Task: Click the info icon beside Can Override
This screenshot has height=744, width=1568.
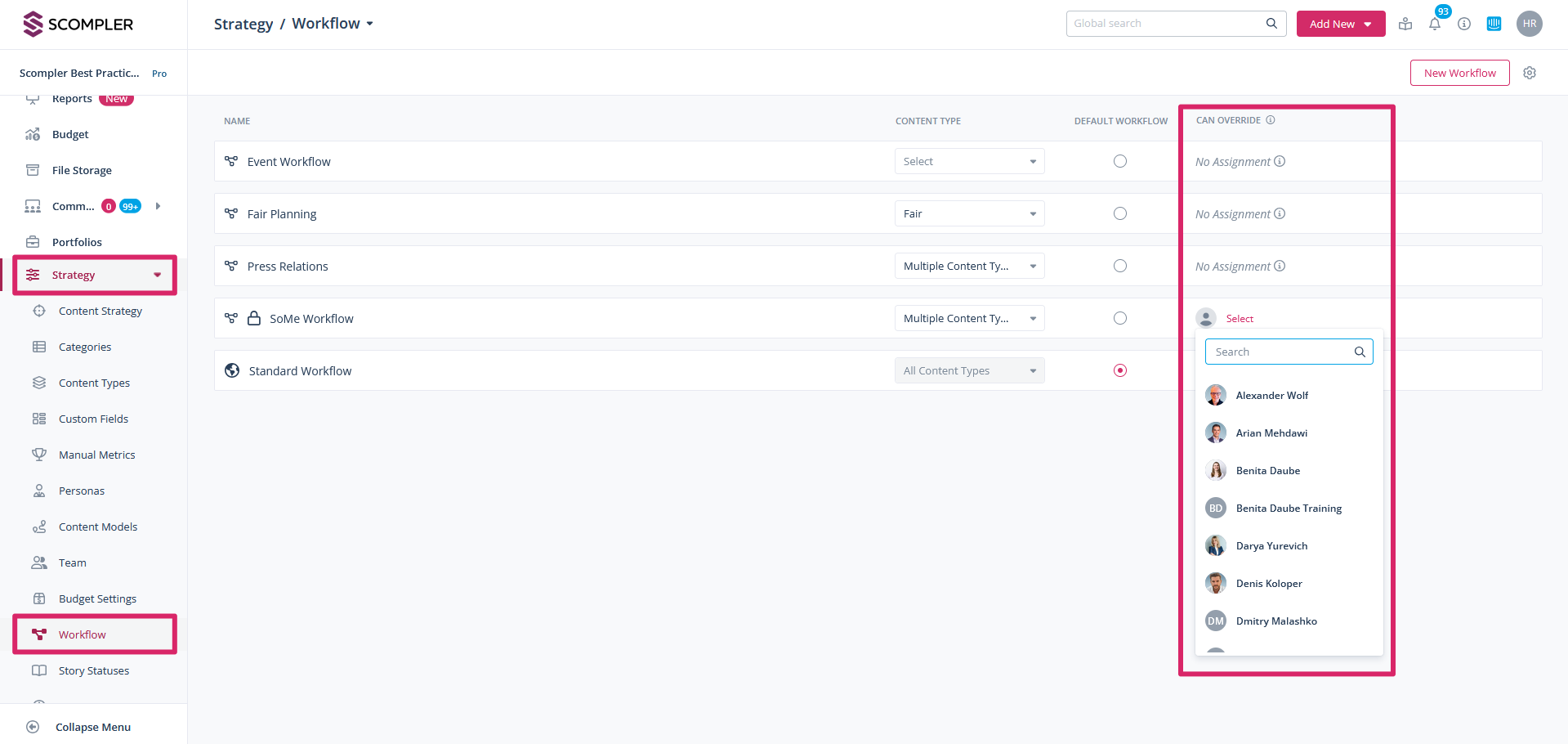Action: (1270, 120)
